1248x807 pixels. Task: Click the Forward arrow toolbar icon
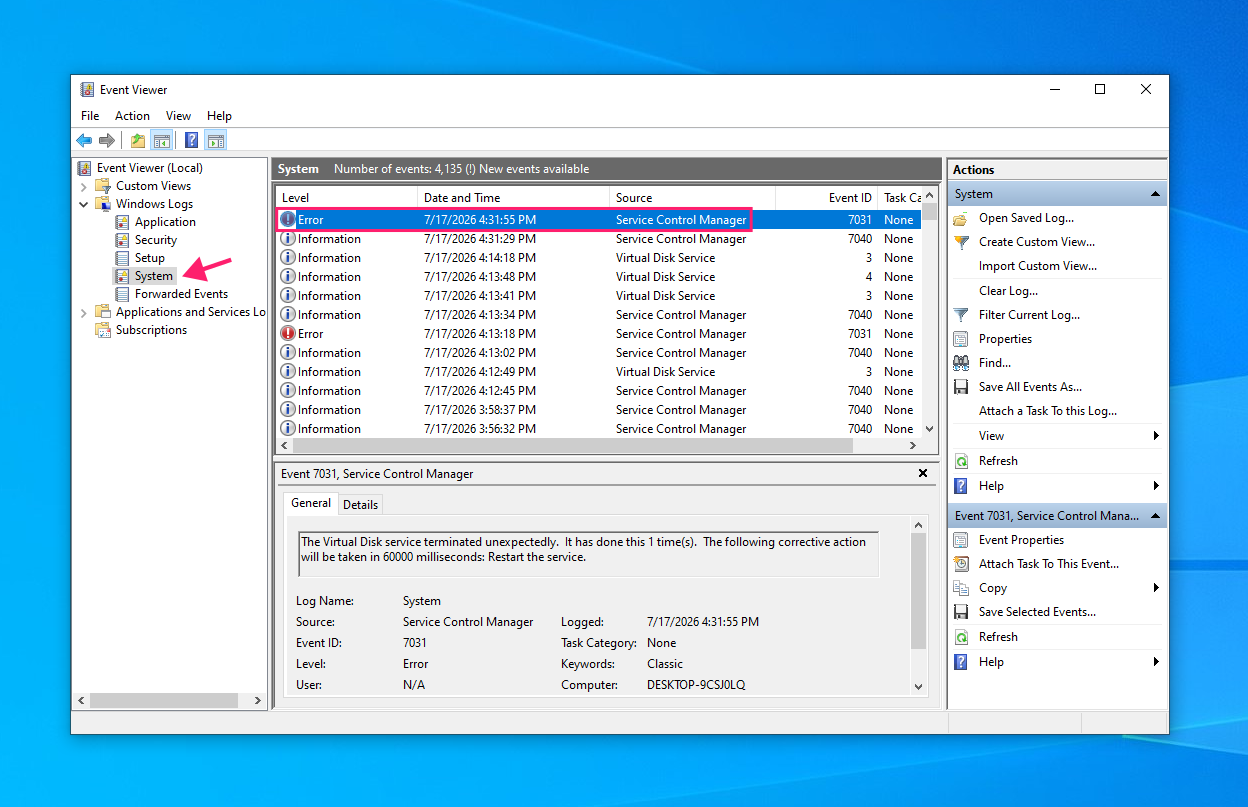coord(107,141)
